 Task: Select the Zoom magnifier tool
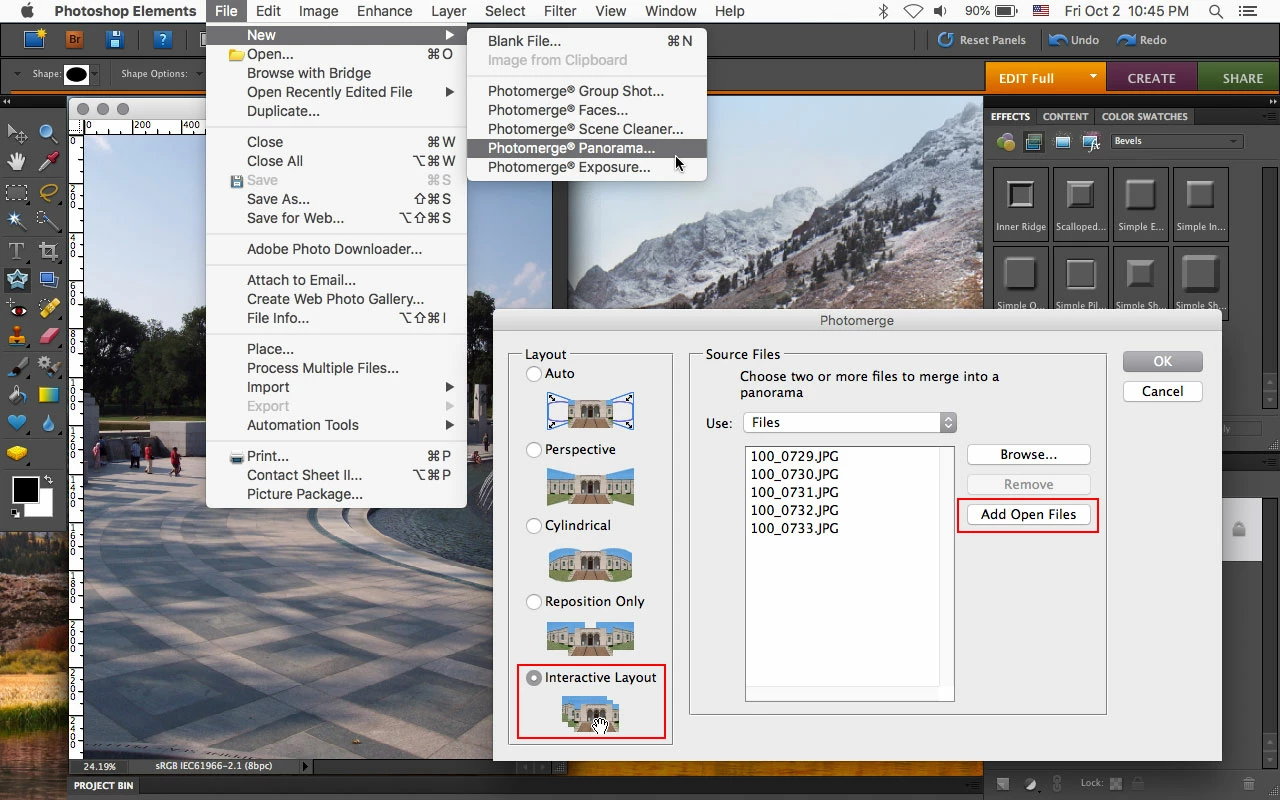click(48, 132)
